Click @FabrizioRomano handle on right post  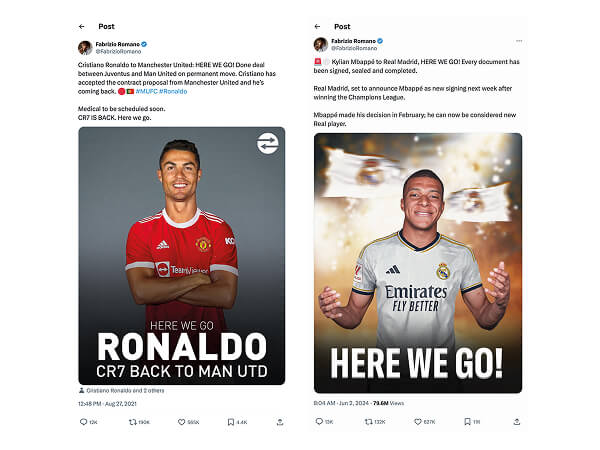click(354, 48)
